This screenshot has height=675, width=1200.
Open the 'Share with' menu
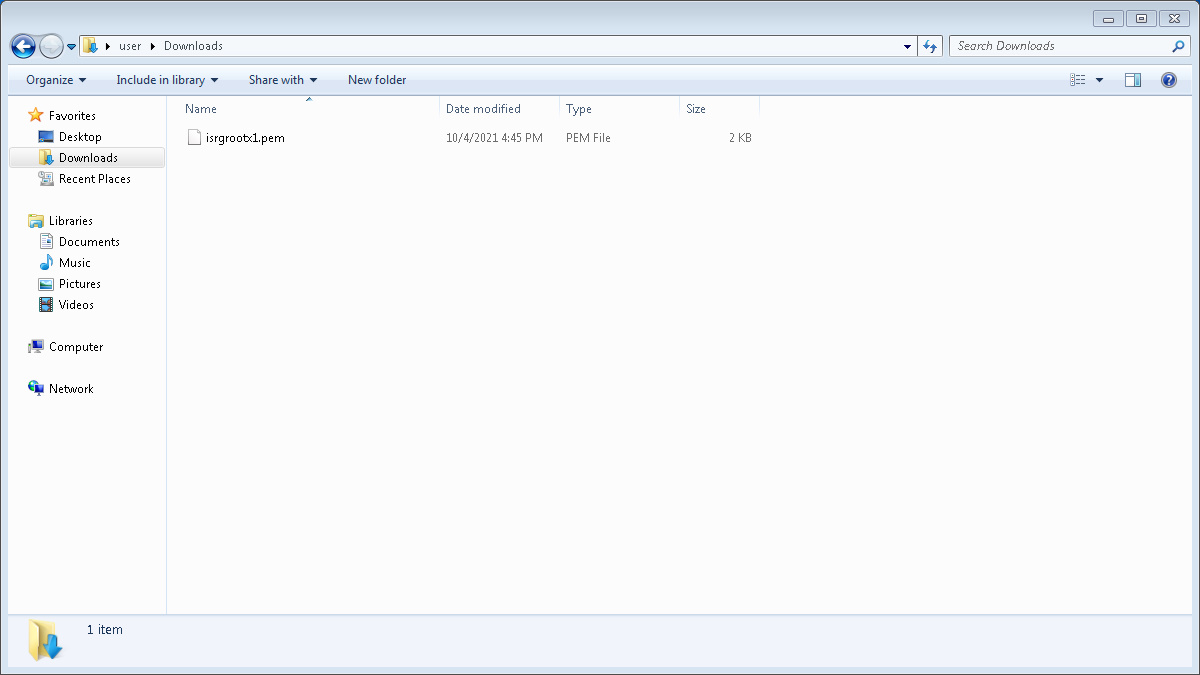click(283, 80)
